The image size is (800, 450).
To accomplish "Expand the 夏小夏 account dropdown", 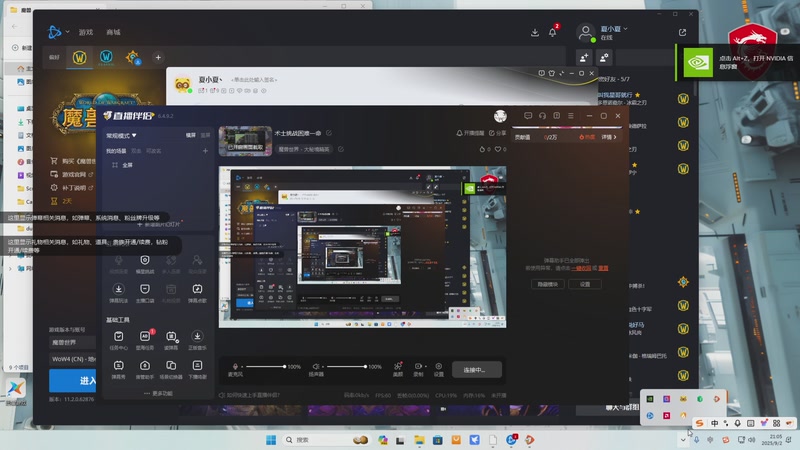I will 614,29.
